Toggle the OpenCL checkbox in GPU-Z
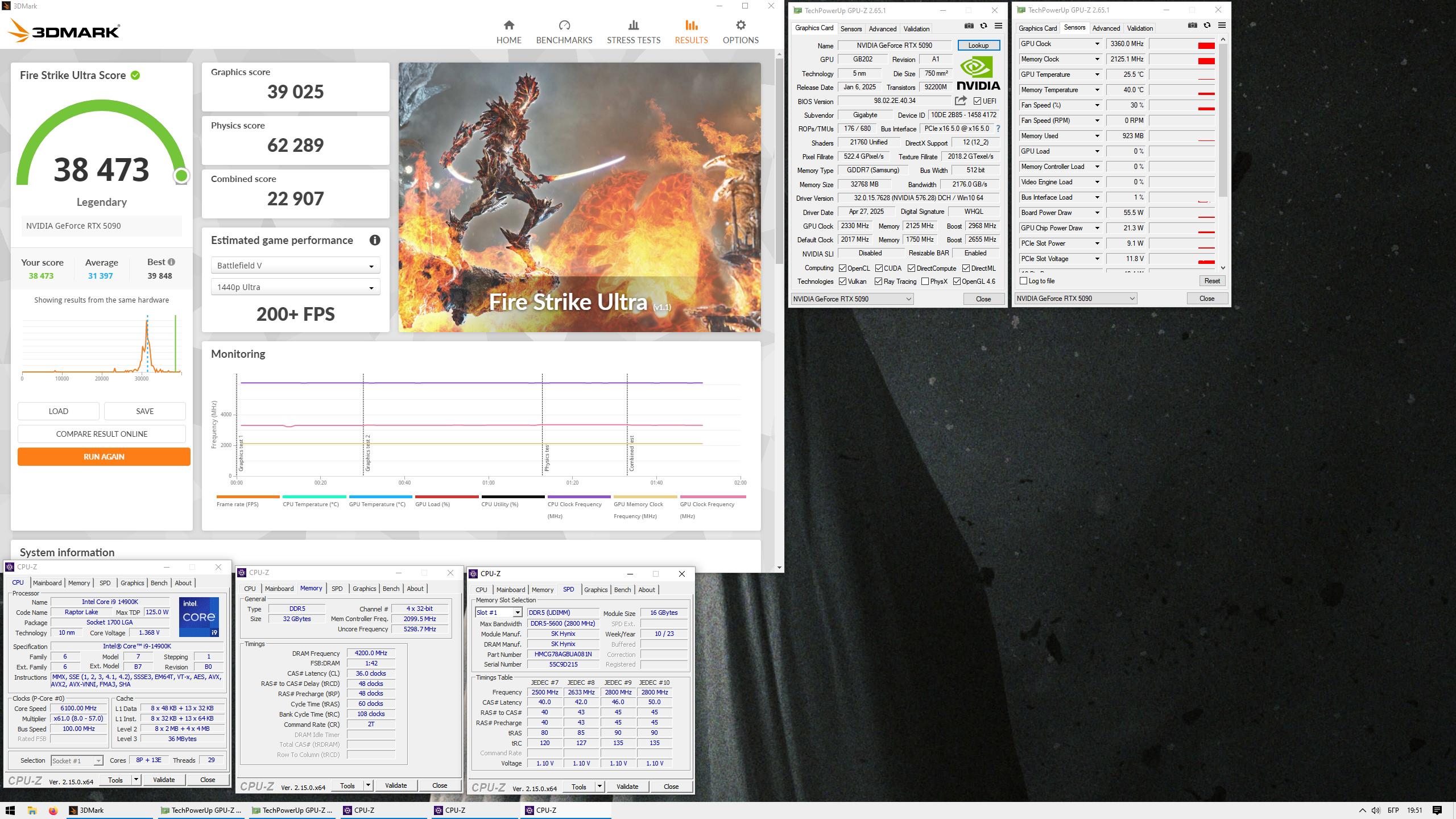This screenshot has height=819, width=1456. click(x=842, y=268)
